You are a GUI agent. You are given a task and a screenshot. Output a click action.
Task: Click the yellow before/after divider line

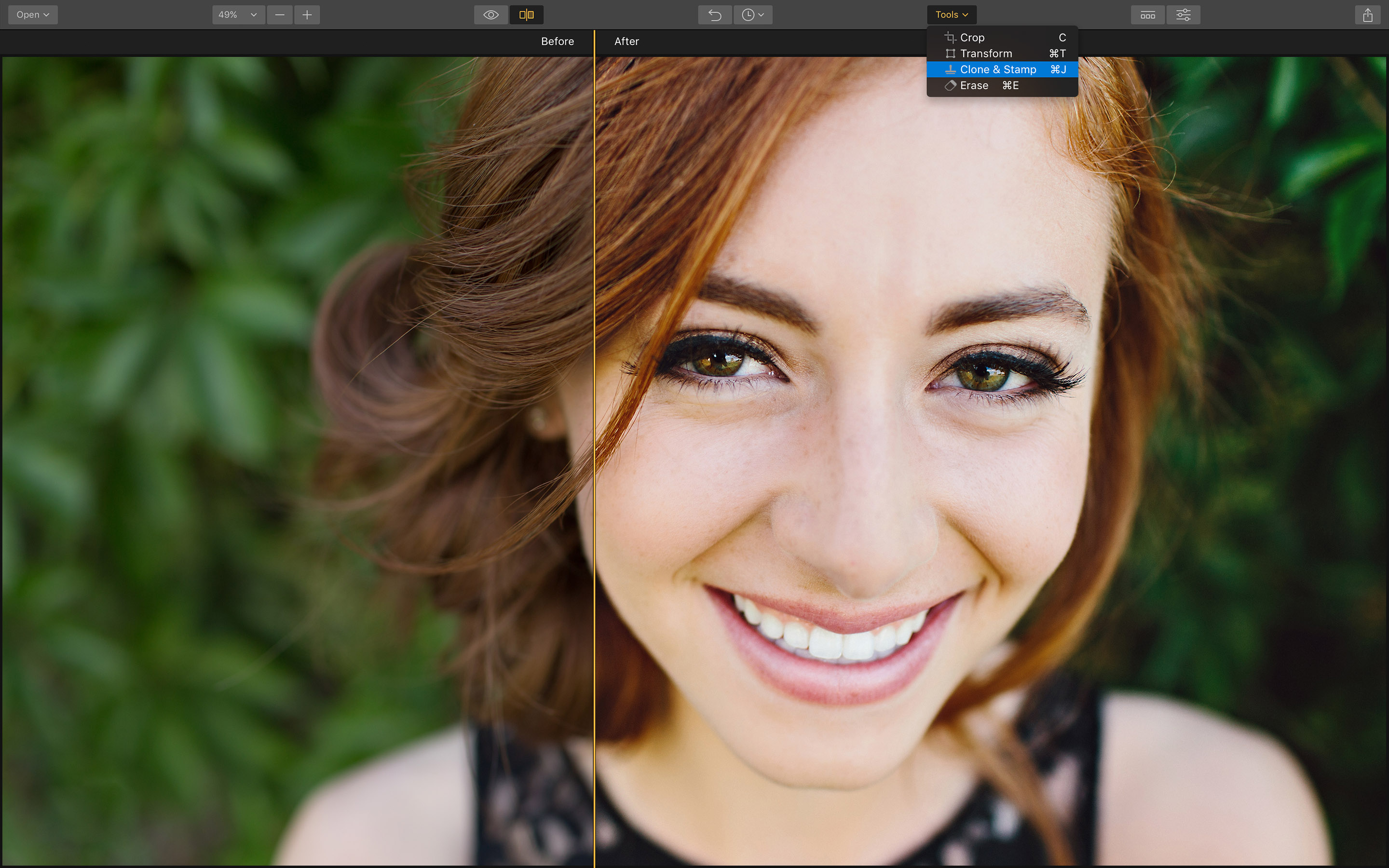coord(594,459)
